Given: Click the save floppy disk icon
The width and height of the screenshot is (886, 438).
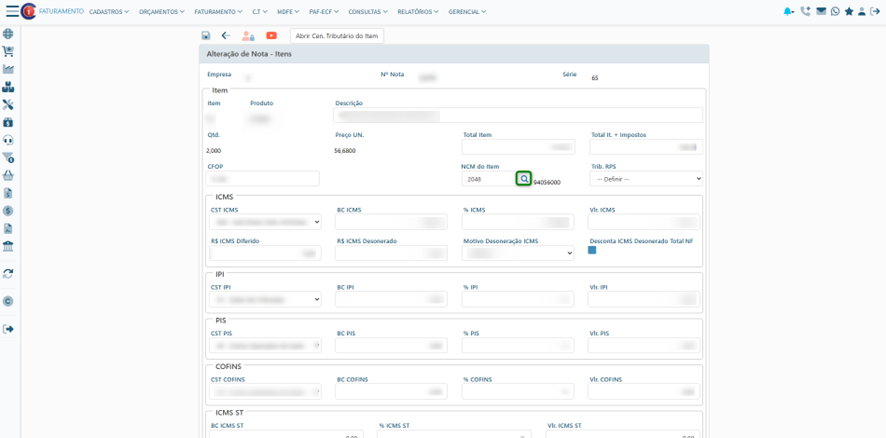Looking at the screenshot, I should click(206, 36).
